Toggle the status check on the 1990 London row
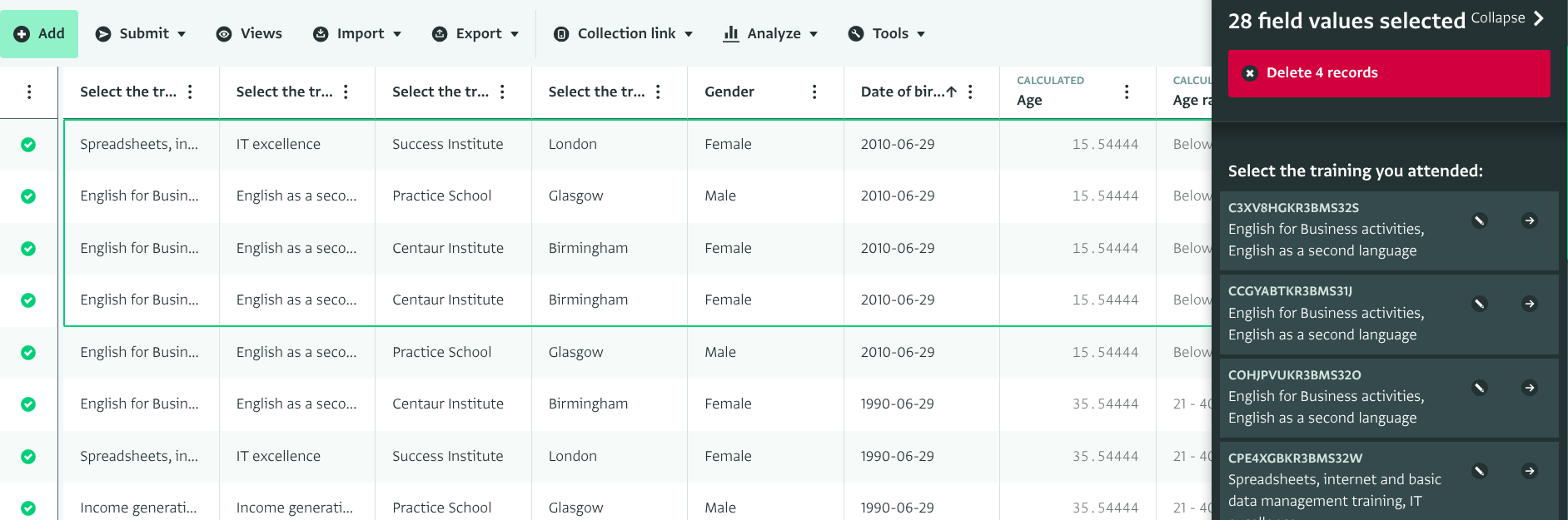The height and width of the screenshot is (520, 1568). pos(28,457)
